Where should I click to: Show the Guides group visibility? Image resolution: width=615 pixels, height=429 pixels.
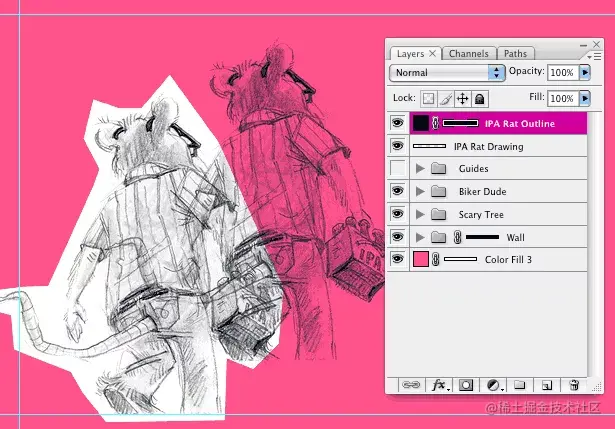pos(397,168)
